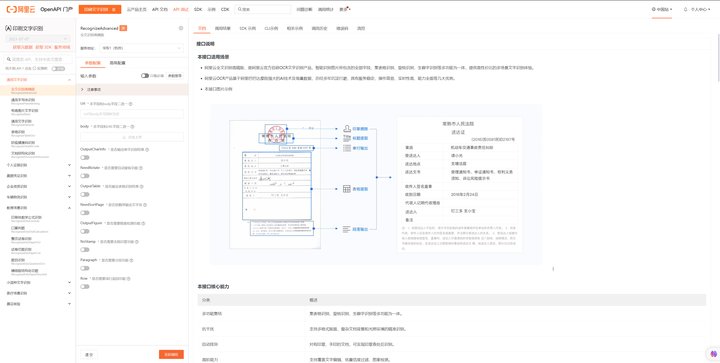Toggle the NoStamp switch
This screenshot has height=363, width=720.
point(85,250)
